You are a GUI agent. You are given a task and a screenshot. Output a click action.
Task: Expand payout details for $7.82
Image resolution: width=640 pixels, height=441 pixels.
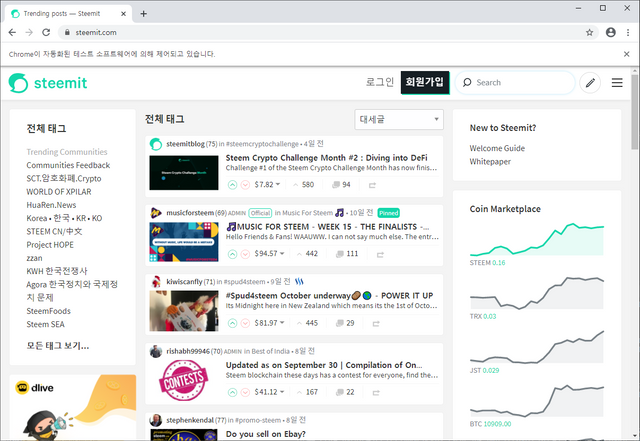click(267, 185)
